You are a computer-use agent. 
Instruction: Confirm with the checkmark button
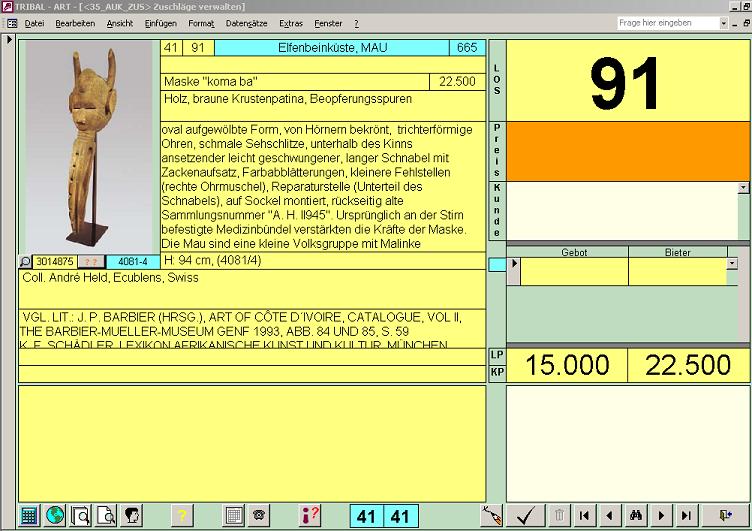(523, 516)
